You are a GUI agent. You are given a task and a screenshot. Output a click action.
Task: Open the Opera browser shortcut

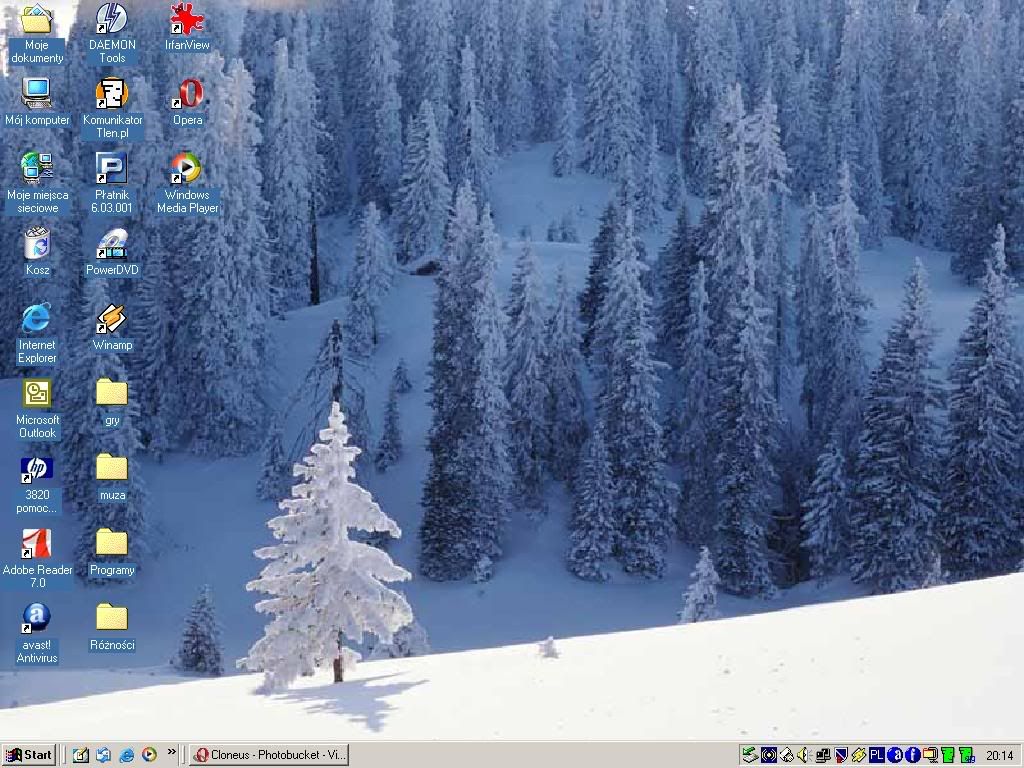187,95
